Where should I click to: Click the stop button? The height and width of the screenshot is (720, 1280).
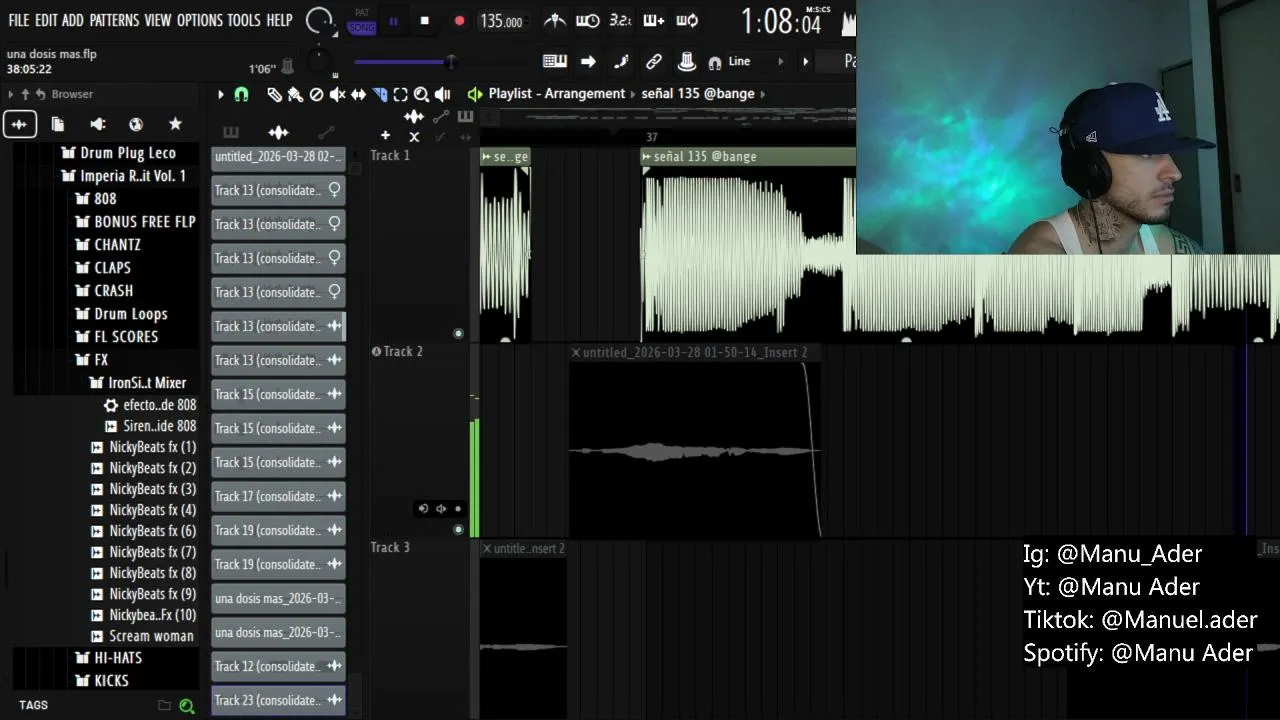click(x=424, y=21)
